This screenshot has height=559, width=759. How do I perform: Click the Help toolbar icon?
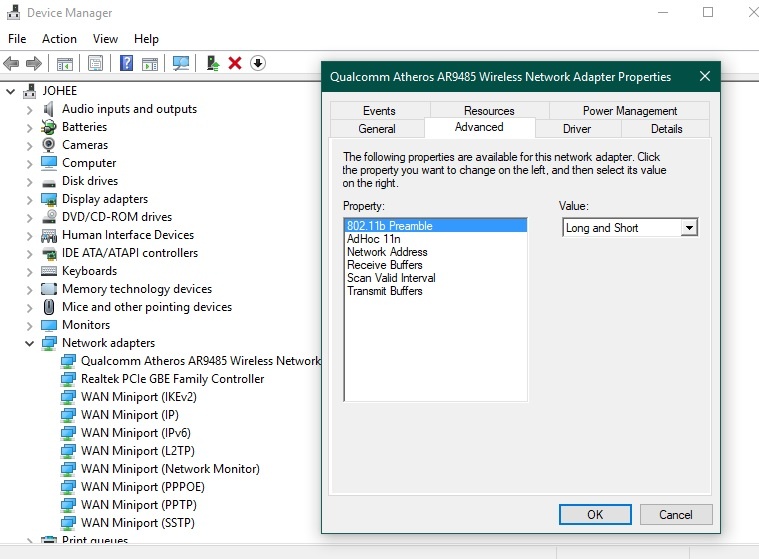click(x=126, y=63)
